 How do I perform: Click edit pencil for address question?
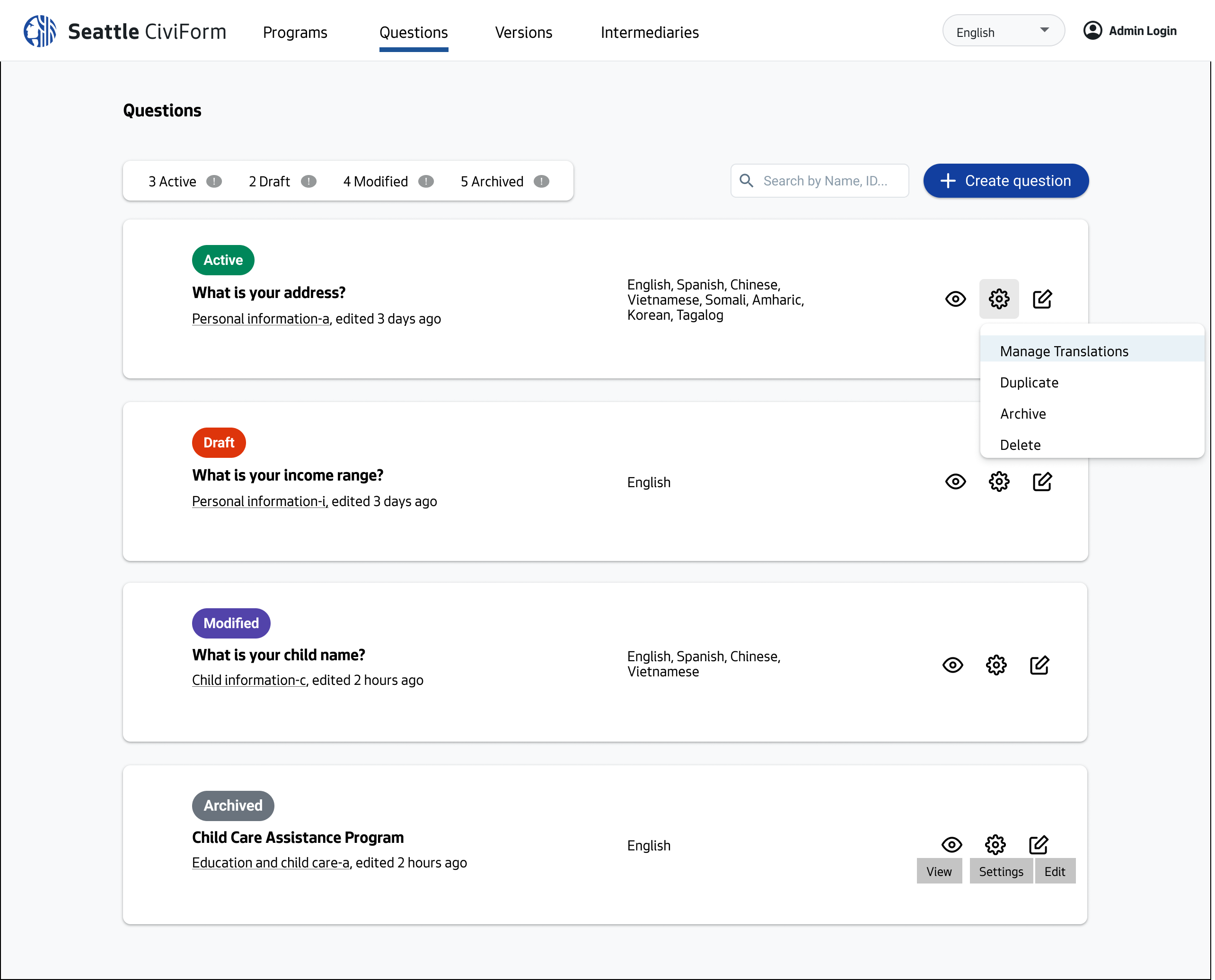(1042, 298)
